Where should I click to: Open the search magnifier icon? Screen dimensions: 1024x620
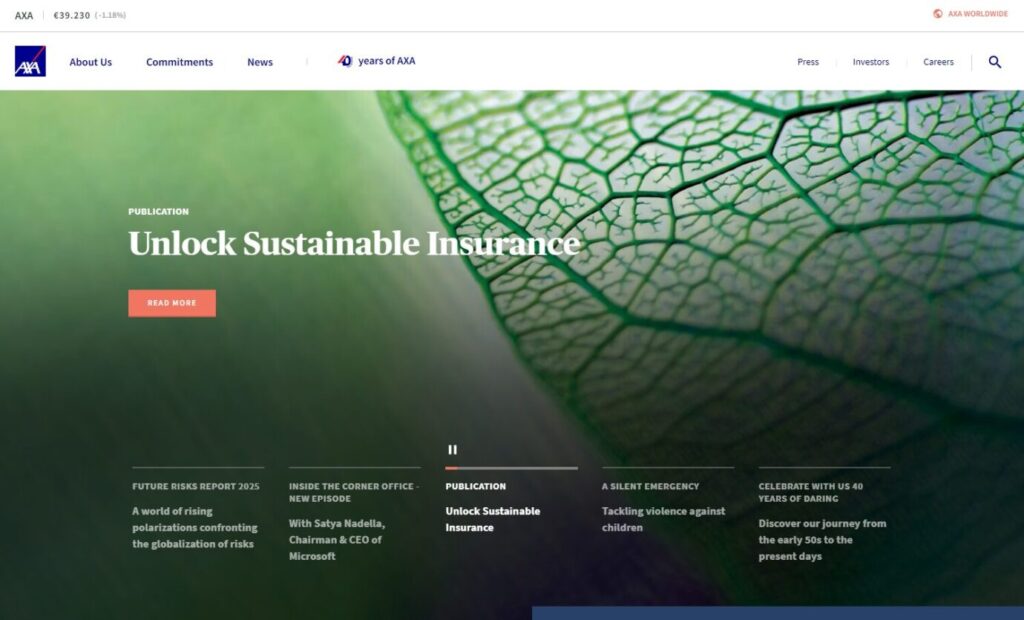pyautogui.click(x=995, y=62)
